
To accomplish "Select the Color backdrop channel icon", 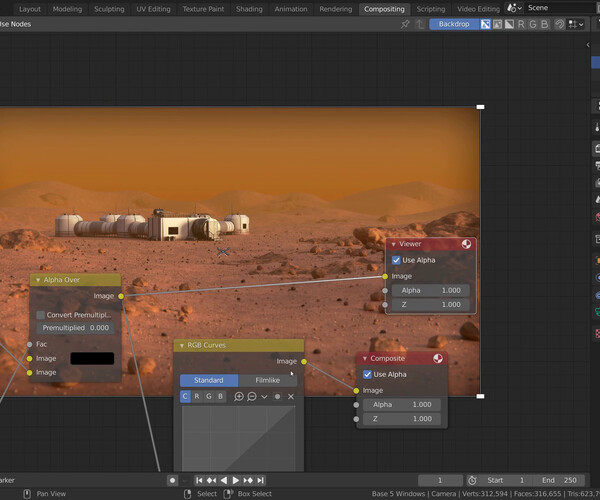I will (x=497, y=24).
